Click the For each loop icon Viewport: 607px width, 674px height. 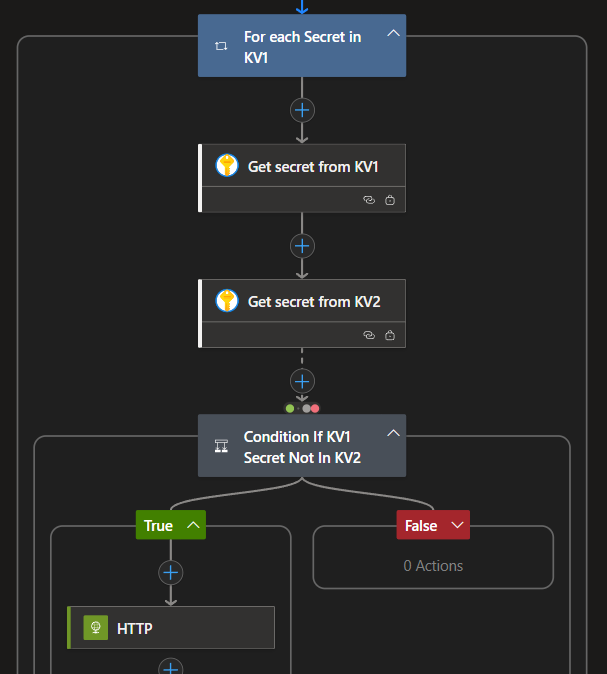(x=221, y=46)
